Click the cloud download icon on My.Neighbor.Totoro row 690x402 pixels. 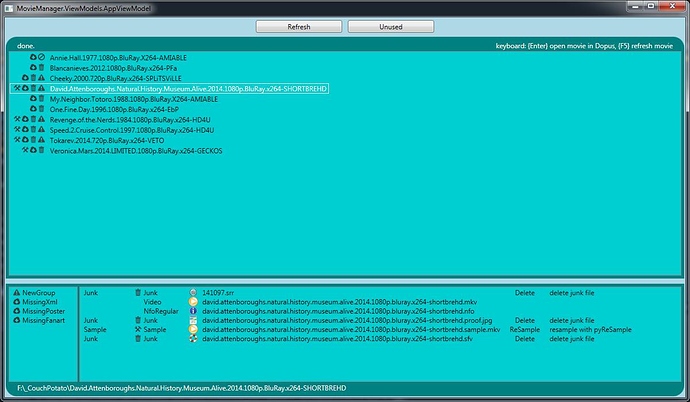[x=33, y=99]
